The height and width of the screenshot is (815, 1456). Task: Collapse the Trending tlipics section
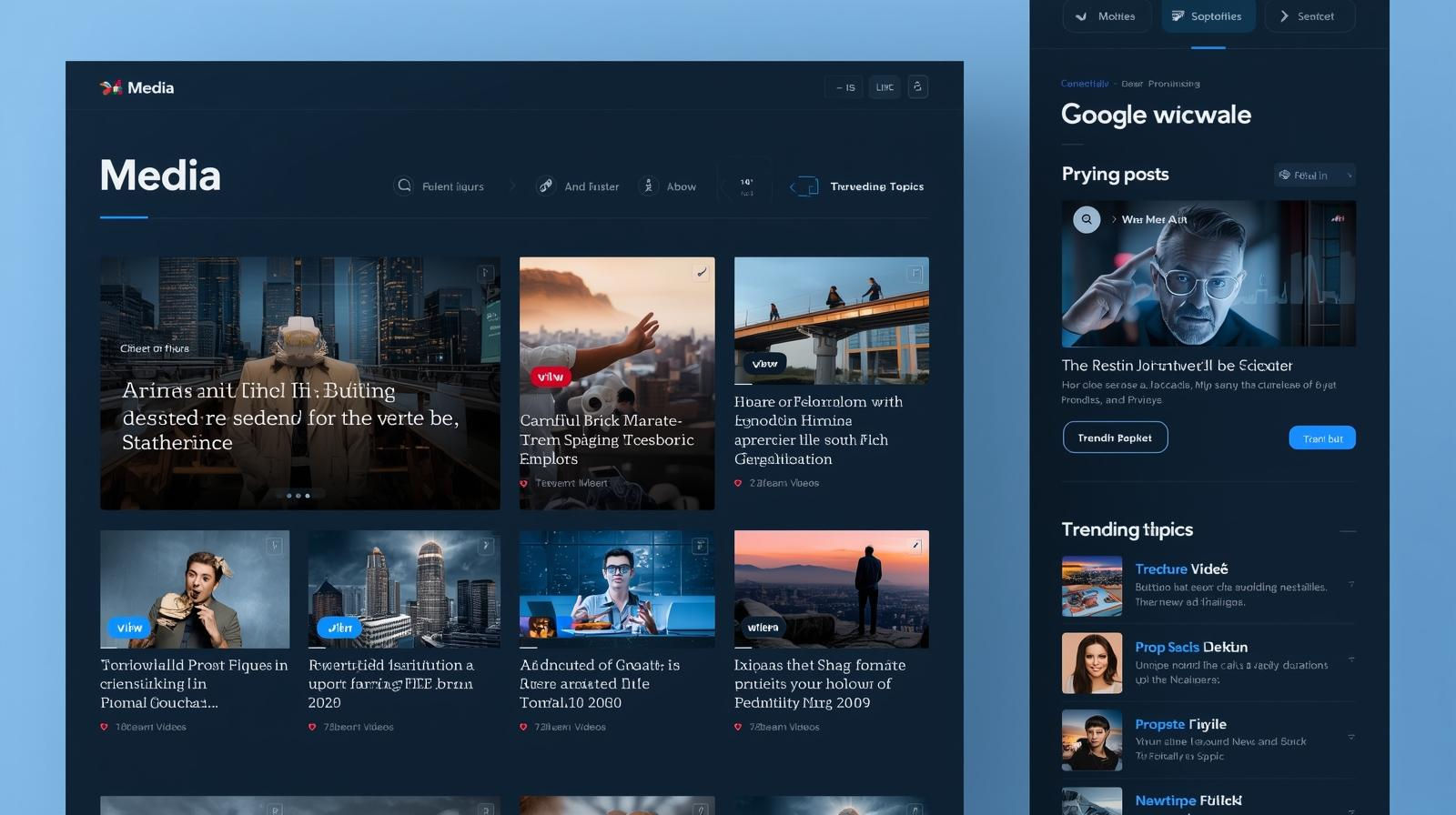click(x=1348, y=530)
